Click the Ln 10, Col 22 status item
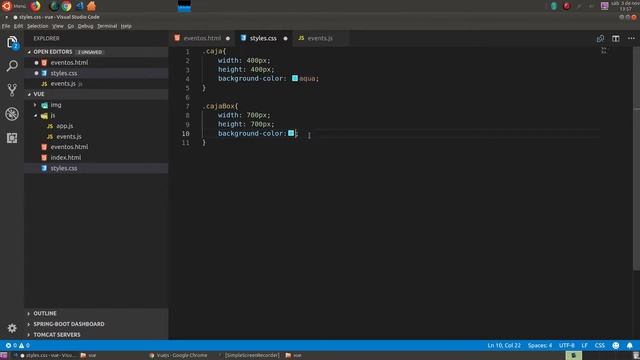Image resolution: width=640 pixels, height=360 pixels. (x=504, y=345)
